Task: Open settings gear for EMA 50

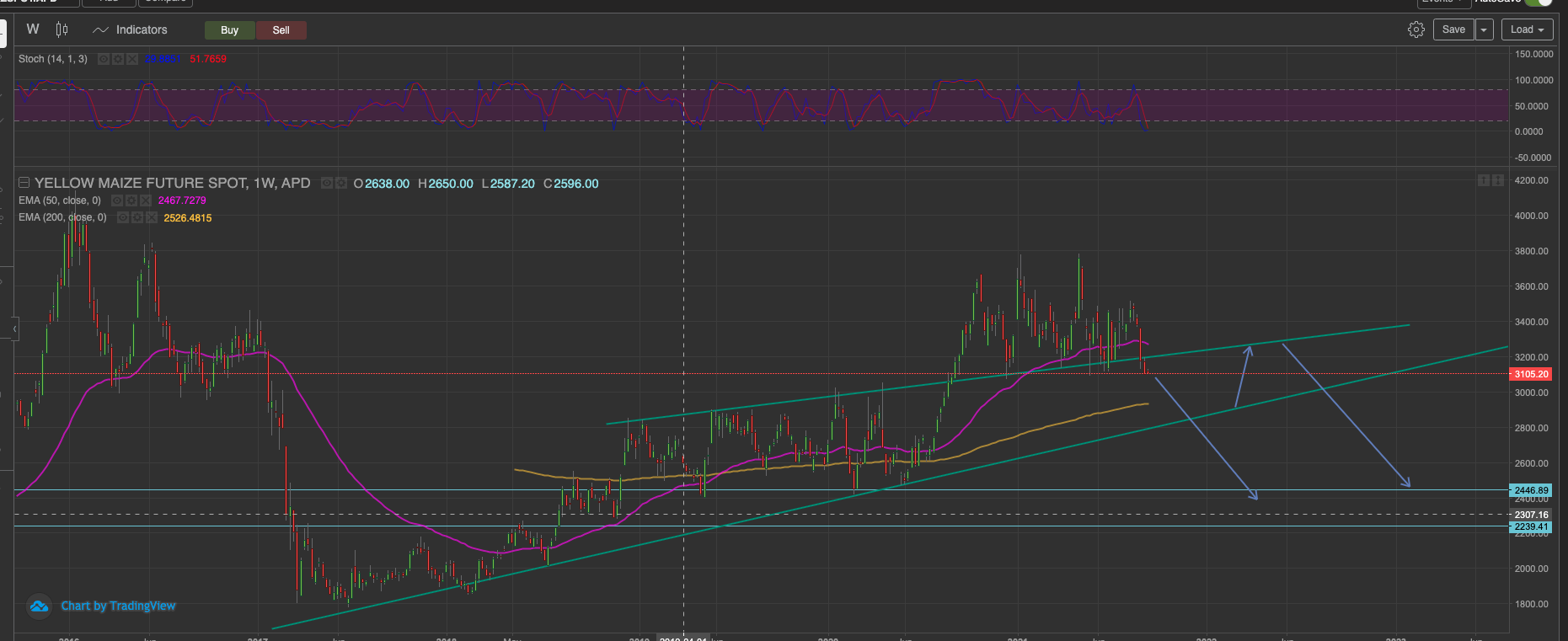Action: point(131,200)
